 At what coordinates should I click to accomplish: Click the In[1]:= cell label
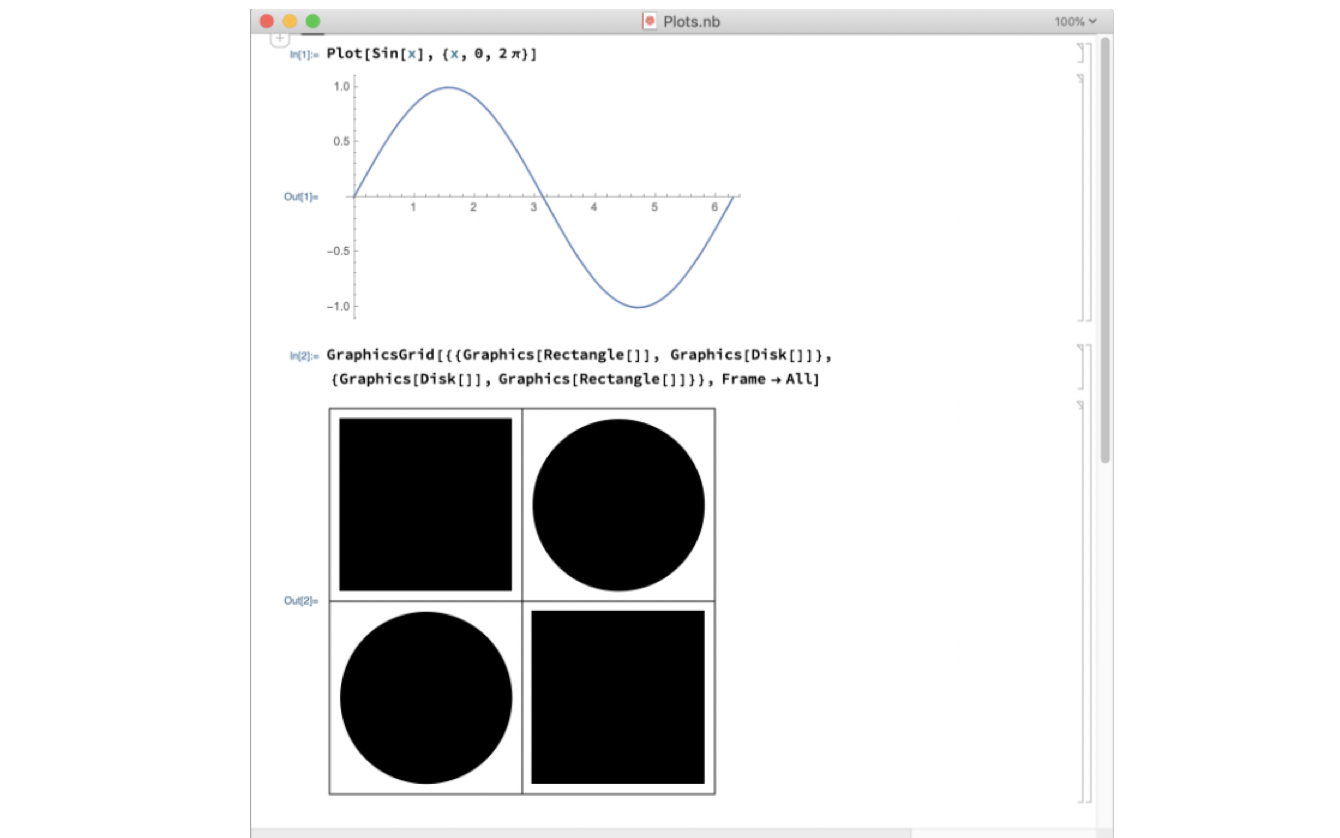[x=303, y=55]
